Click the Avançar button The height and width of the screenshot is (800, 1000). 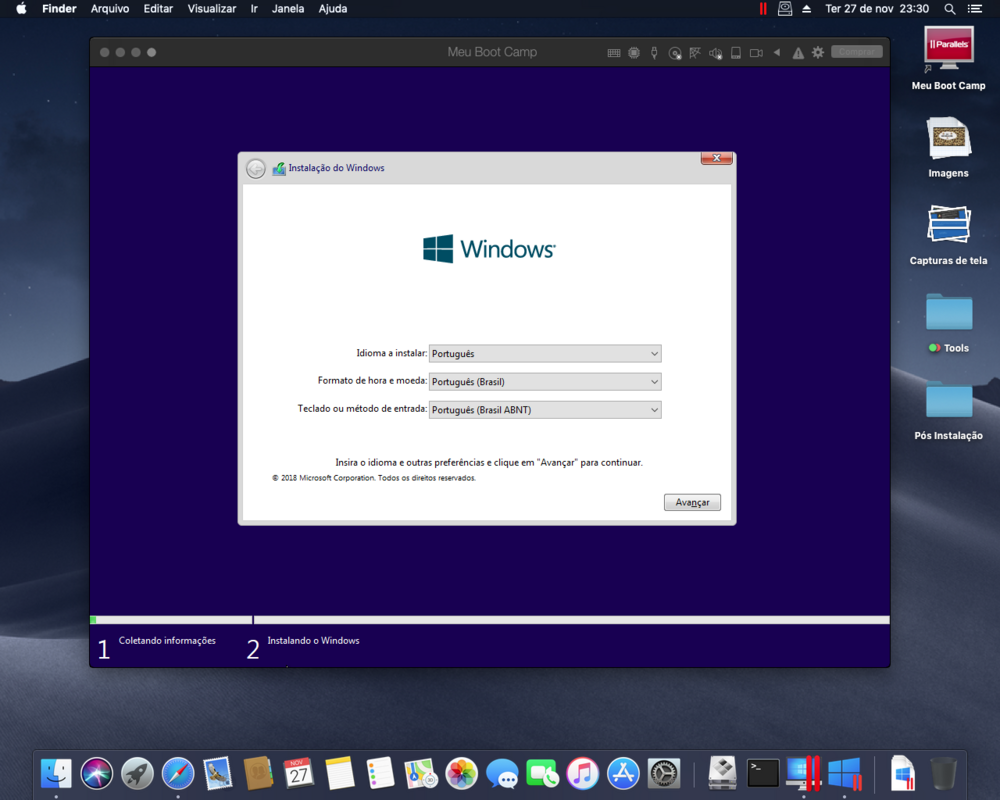tap(692, 502)
